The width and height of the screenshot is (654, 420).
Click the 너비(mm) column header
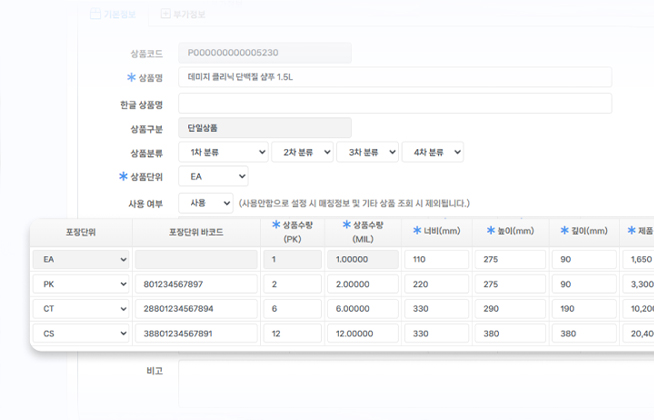click(437, 231)
